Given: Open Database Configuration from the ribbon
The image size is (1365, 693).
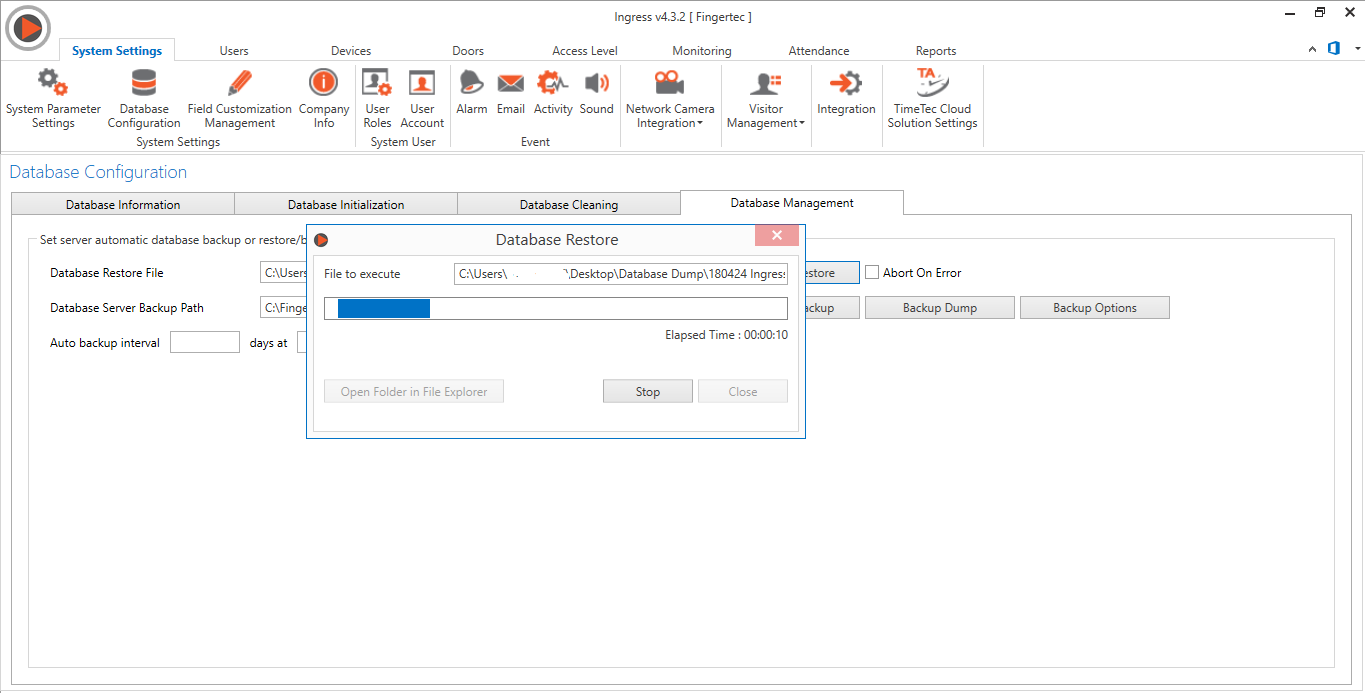Looking at the screenshot, I should pos(144,99).
